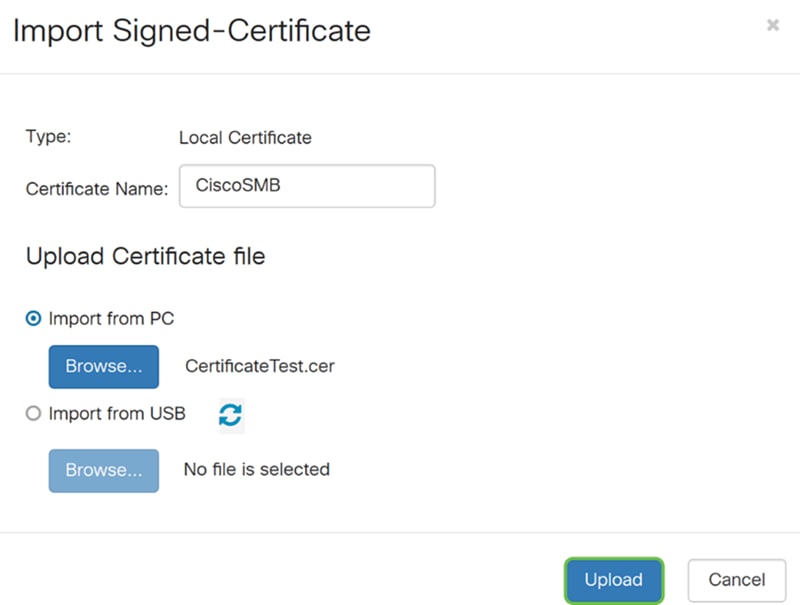Click the 'Local Certificate' type value
The height and width of the screenshot is (605, 800).
[245, 138]
